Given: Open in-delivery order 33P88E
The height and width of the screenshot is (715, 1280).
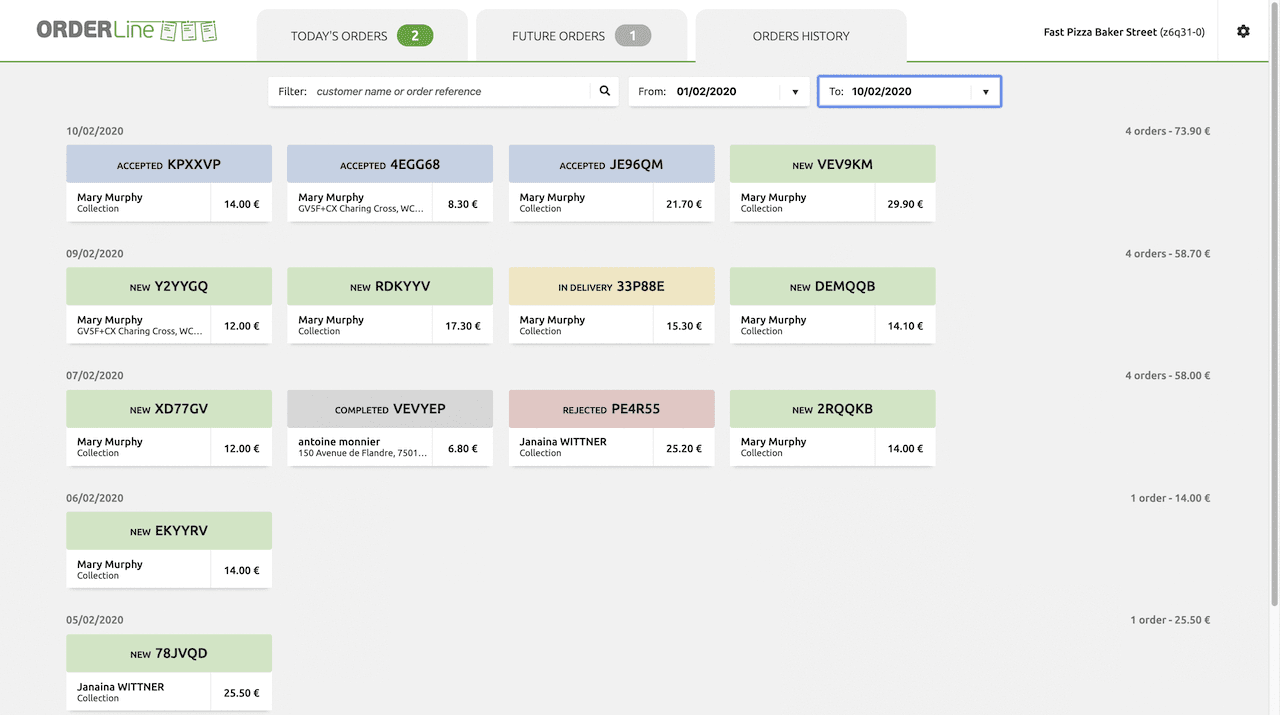Looking at the screenshot, I should point(611,287).
